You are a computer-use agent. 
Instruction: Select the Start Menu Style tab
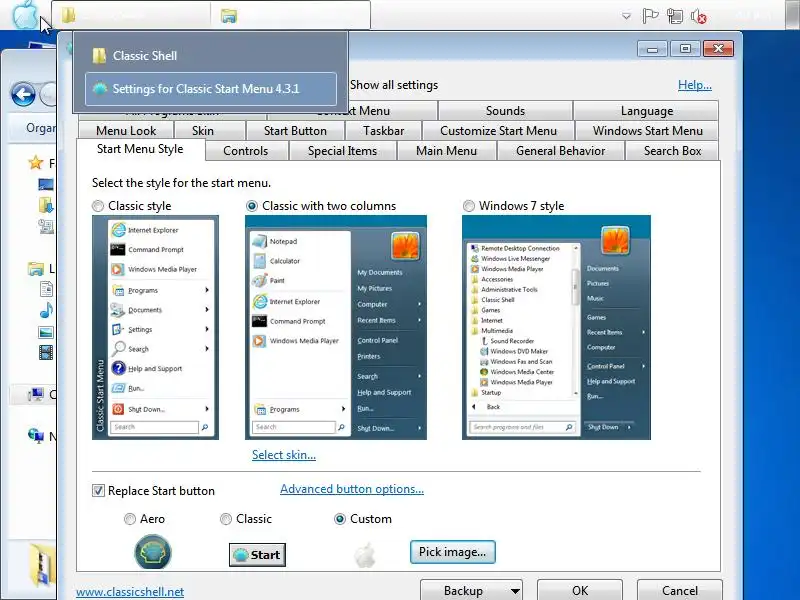(140, 149)
